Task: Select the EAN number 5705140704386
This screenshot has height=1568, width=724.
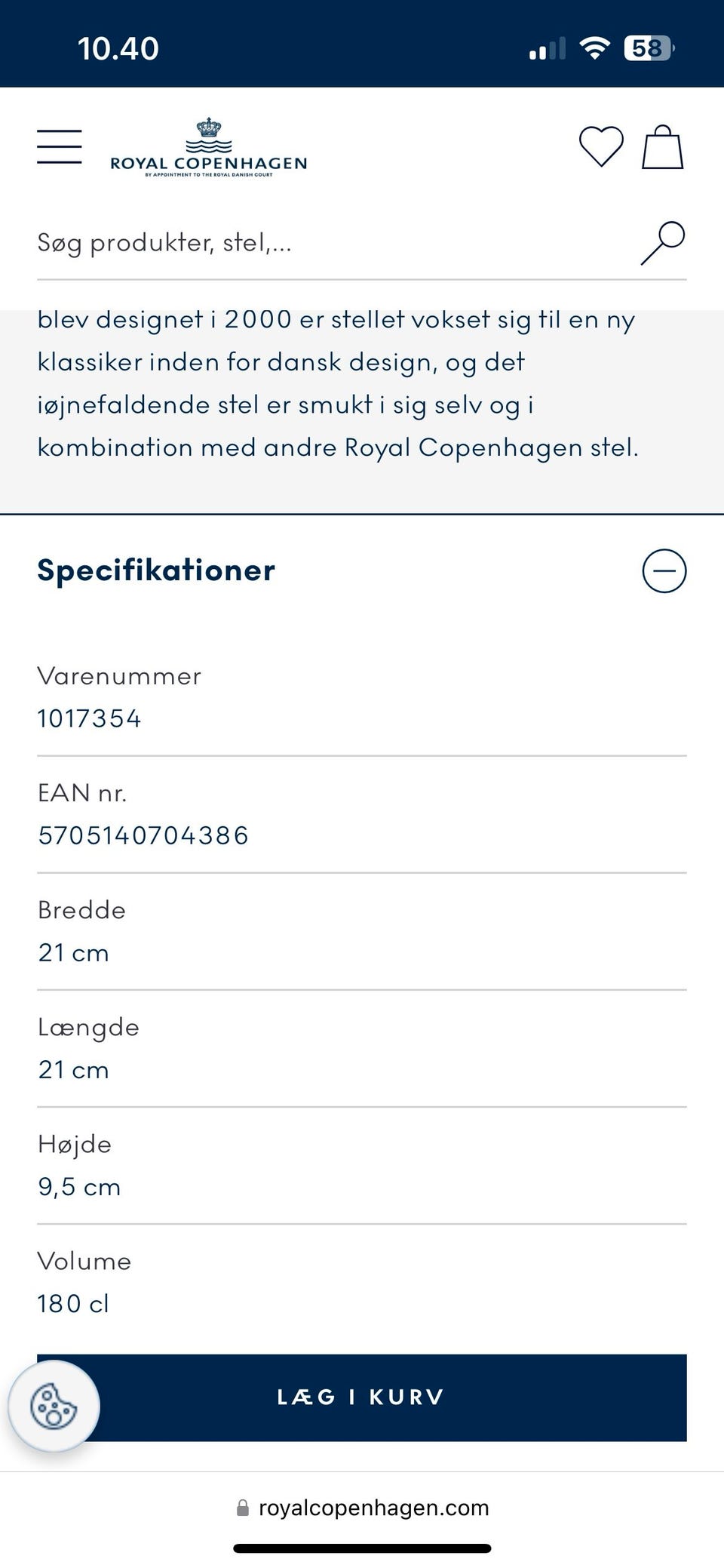Action: [x=143, y=835]
